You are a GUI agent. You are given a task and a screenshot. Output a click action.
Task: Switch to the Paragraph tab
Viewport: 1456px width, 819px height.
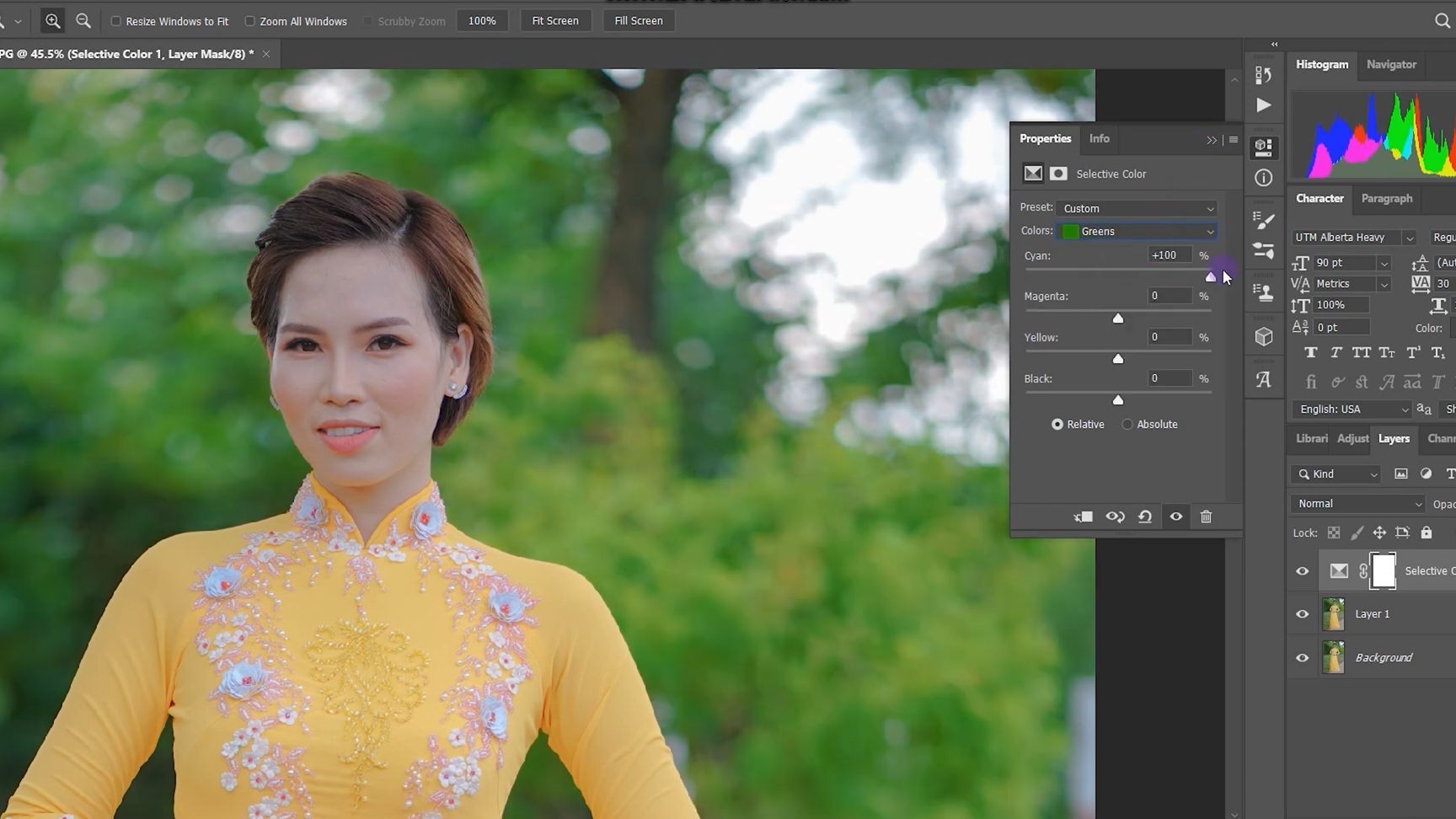1386,199
